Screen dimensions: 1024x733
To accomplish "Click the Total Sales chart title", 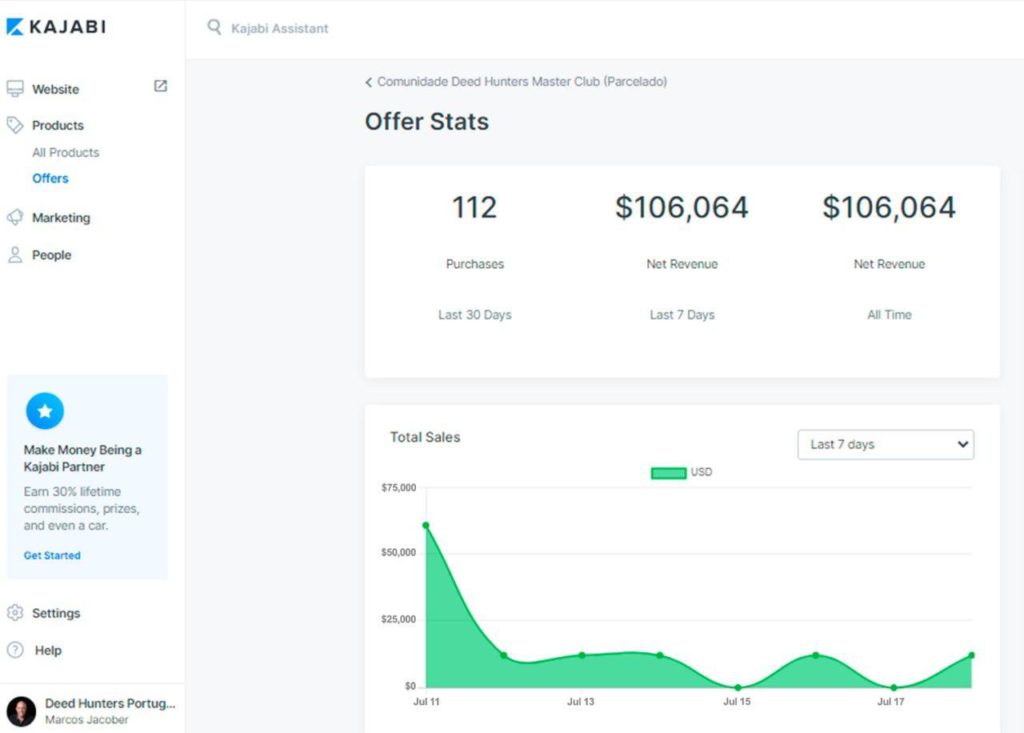I will click(x=425, y=437).
